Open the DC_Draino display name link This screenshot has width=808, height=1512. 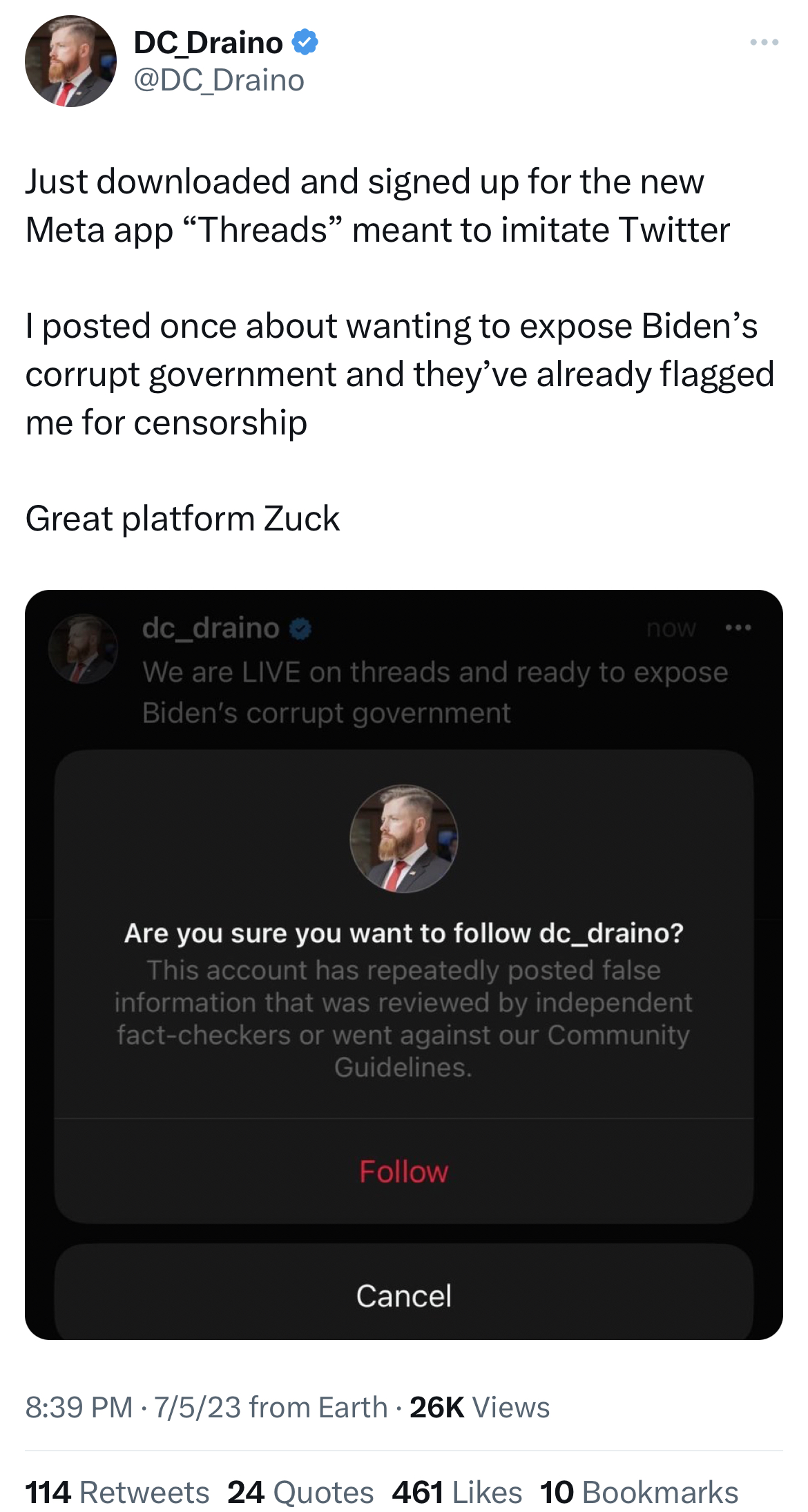click(208, 43)
